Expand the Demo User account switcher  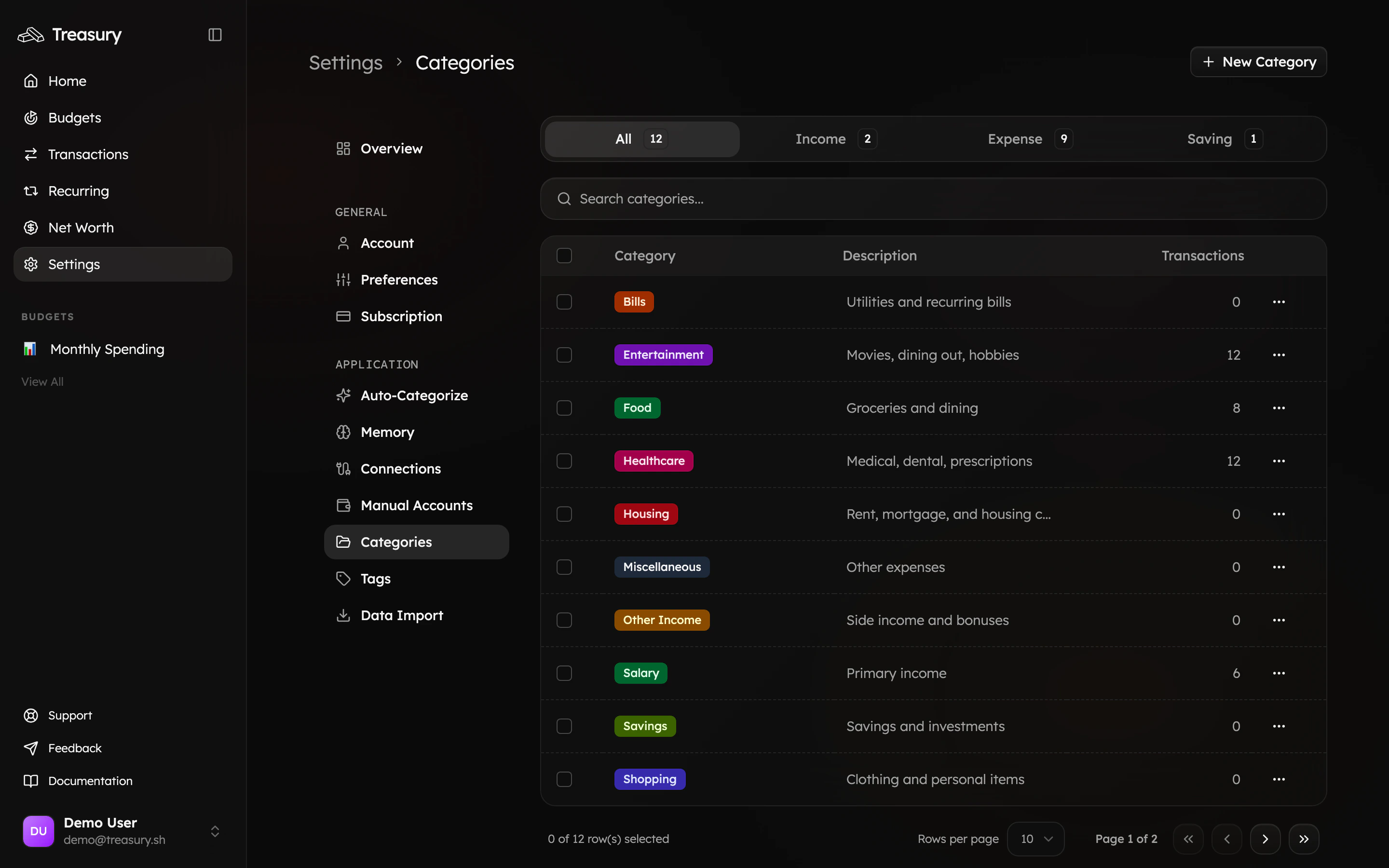[215, 831]
